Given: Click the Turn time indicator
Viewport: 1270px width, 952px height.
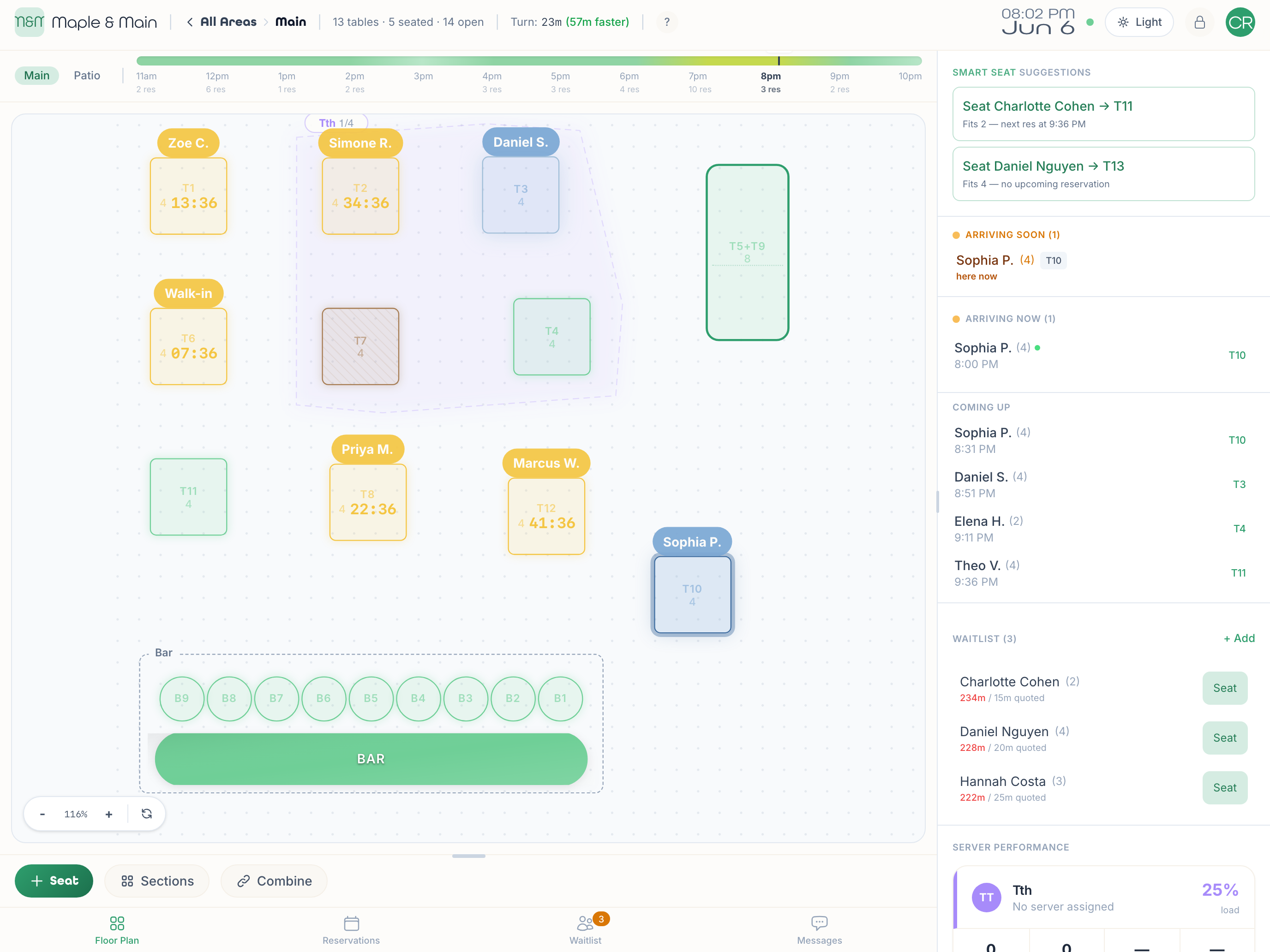Looking at the screenshot, I should 569,22.
